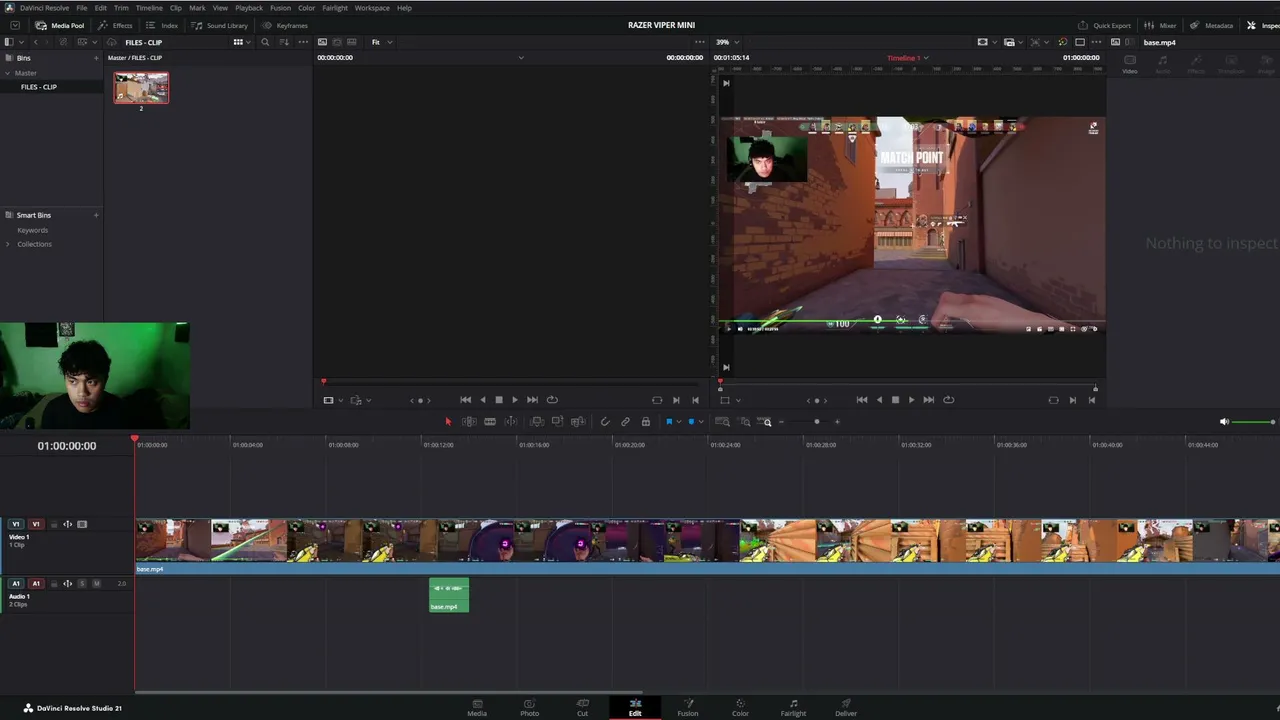Open the Metadata panel
The height and width of the screenshot is (720, 1280).
point(1211,25)
